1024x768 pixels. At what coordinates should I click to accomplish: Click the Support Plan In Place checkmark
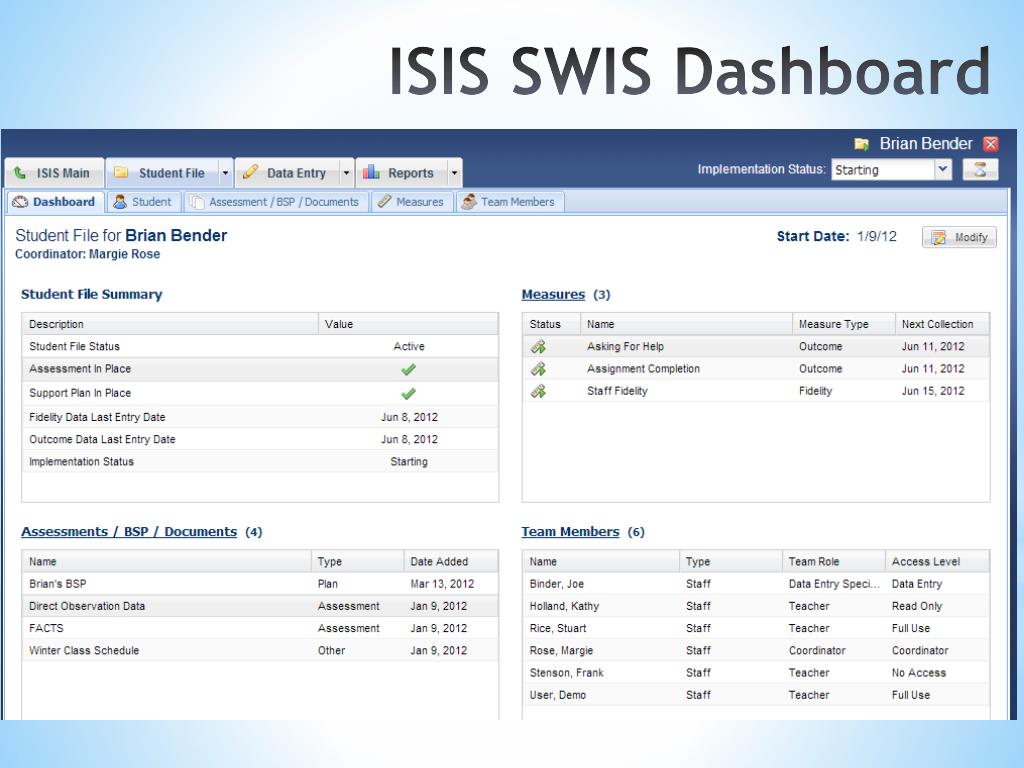tap(409, 394)
